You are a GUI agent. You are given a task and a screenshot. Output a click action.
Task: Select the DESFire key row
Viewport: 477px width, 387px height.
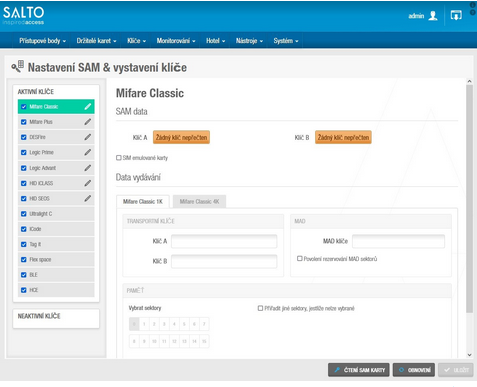point(56,137)
